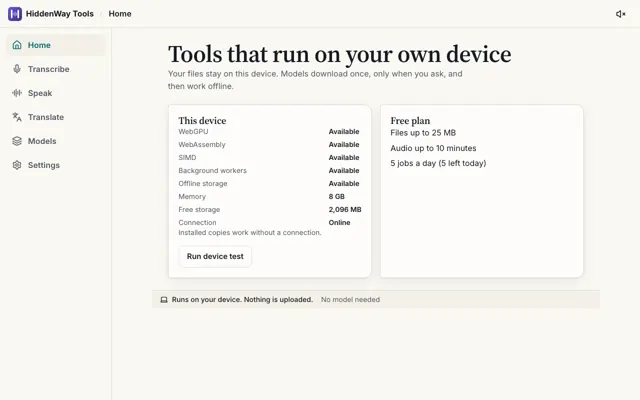Run the device test
The image size is (640, 400).
click(x=215, y=256)
